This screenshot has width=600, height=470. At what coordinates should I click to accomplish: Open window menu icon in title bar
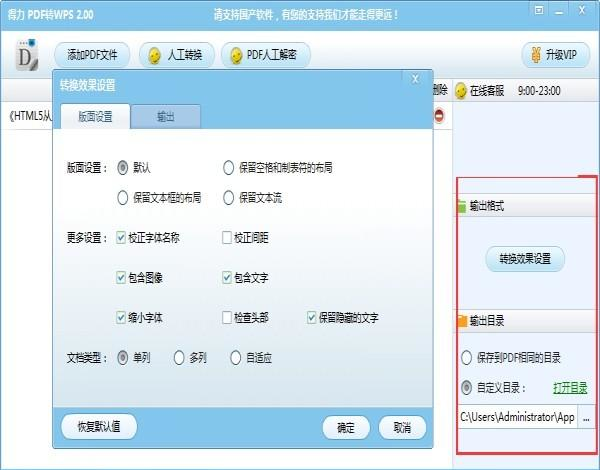pos(539,10)
